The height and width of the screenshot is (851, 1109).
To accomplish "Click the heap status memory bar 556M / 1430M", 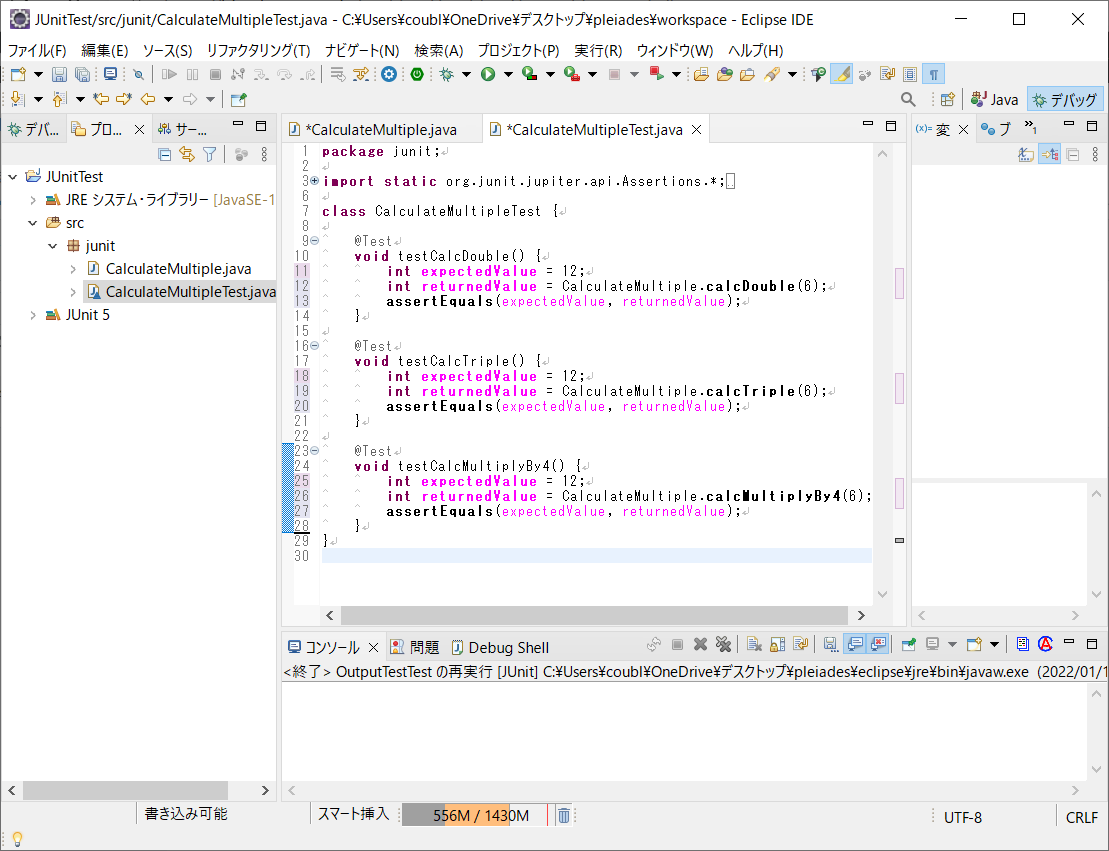I will click(475, 816).
